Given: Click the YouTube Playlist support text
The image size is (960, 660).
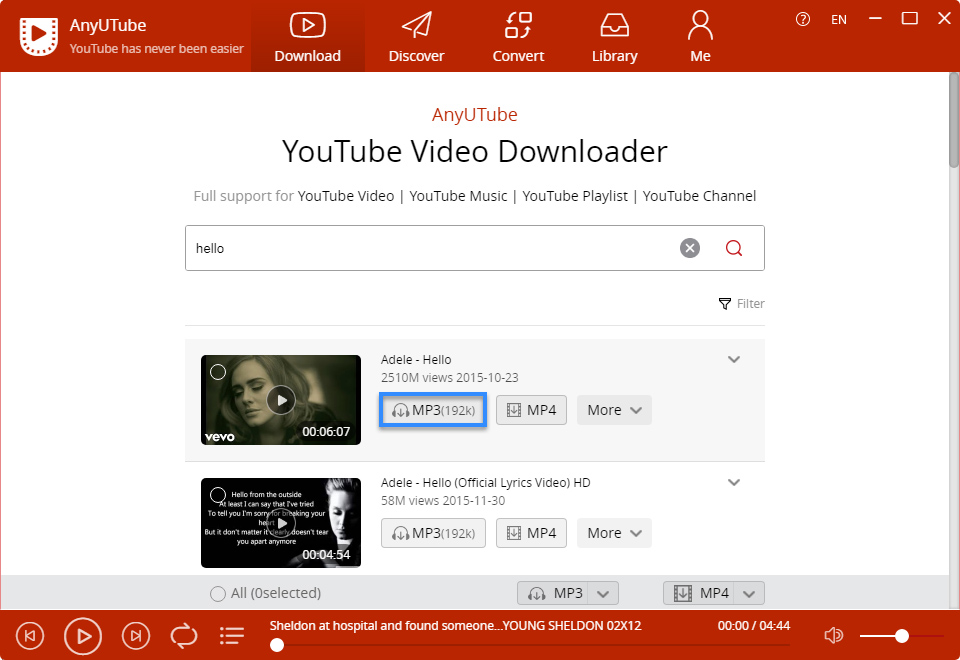Looking at the screenshot, I should (x=575, y=196).
